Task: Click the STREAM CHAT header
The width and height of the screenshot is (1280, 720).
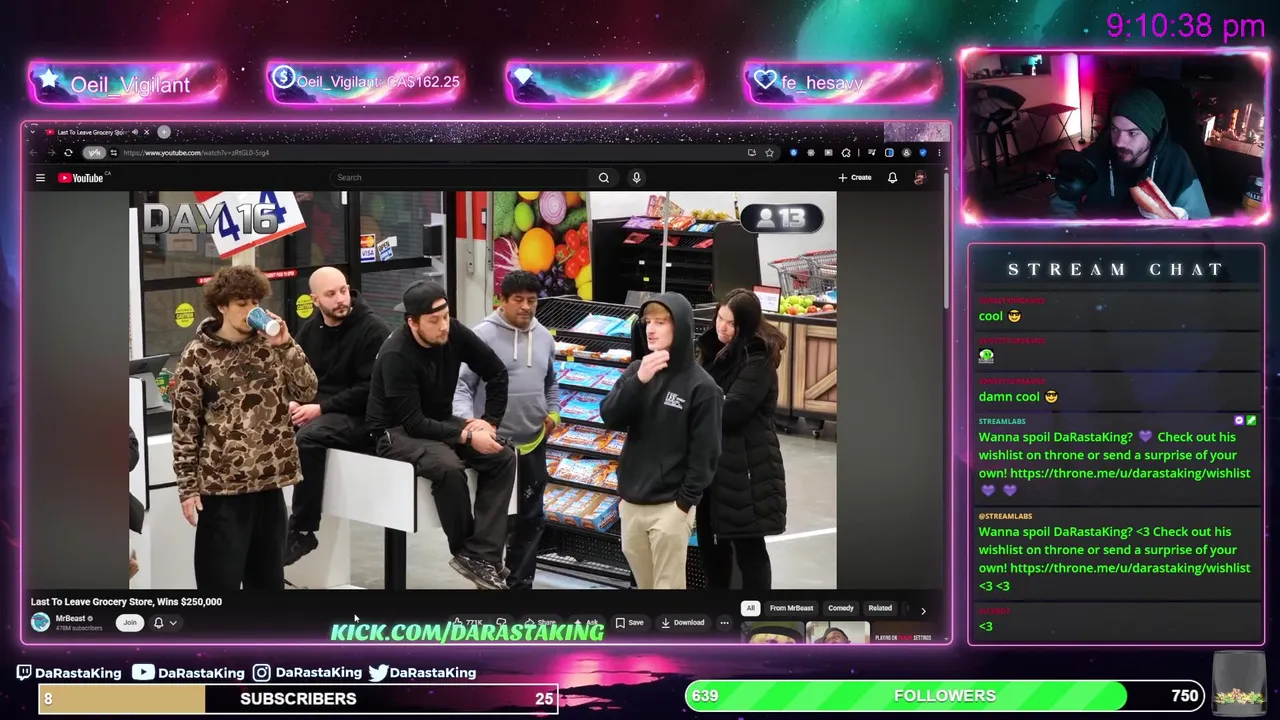Action: tap(1115, 269)
